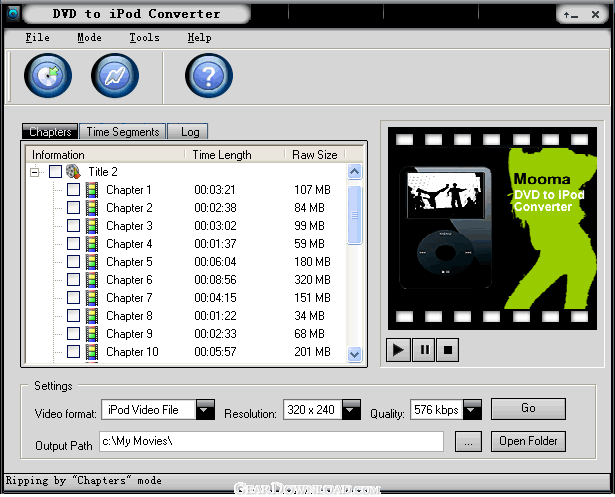Stop the preview video
Image resolution: width=615 pixels, height=497 pixels.
[448, 350]
